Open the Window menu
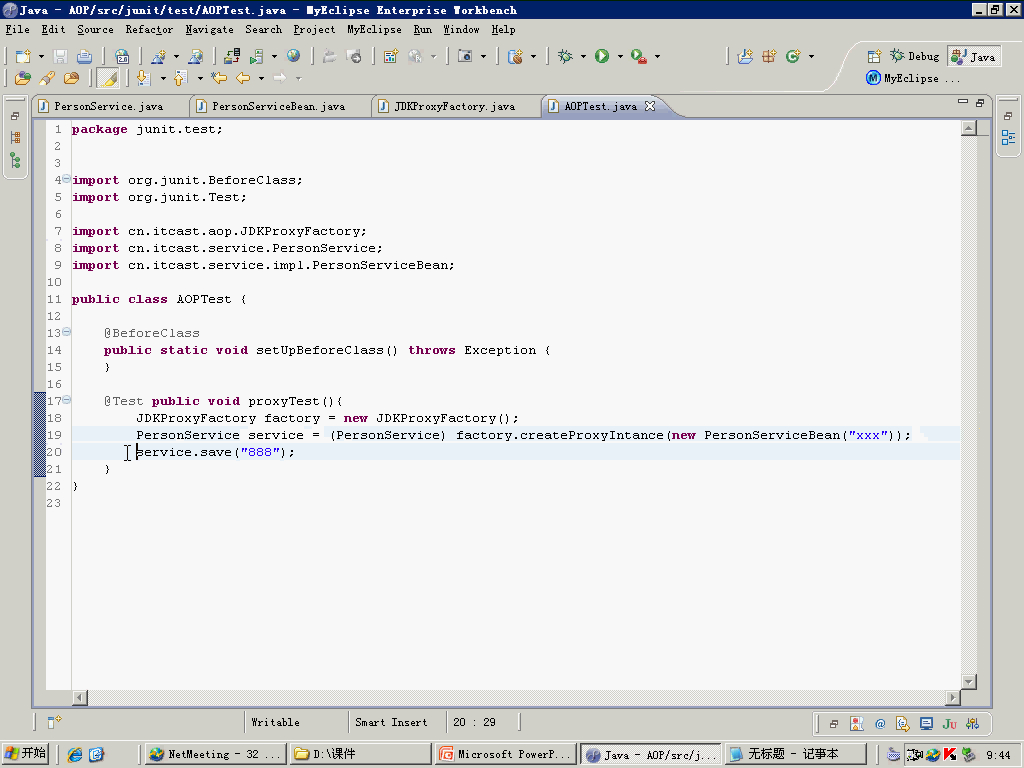Image resolution: width=1024 pixels, height=768 pixels. pyautogui.click(x=461, y=29)
